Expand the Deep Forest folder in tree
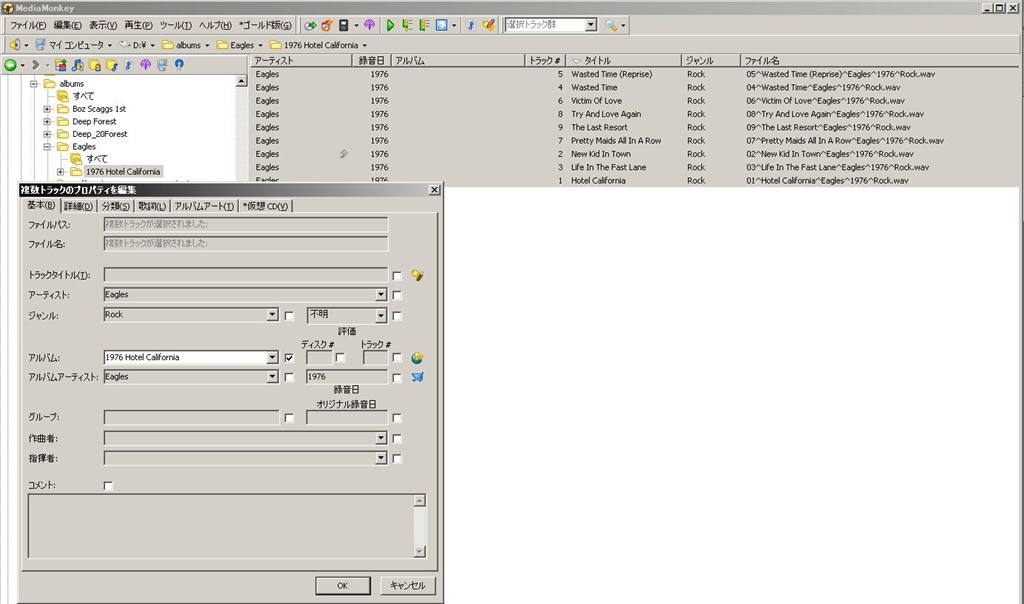This screenshot has height=604, width=1024. [x=47, y=121]
